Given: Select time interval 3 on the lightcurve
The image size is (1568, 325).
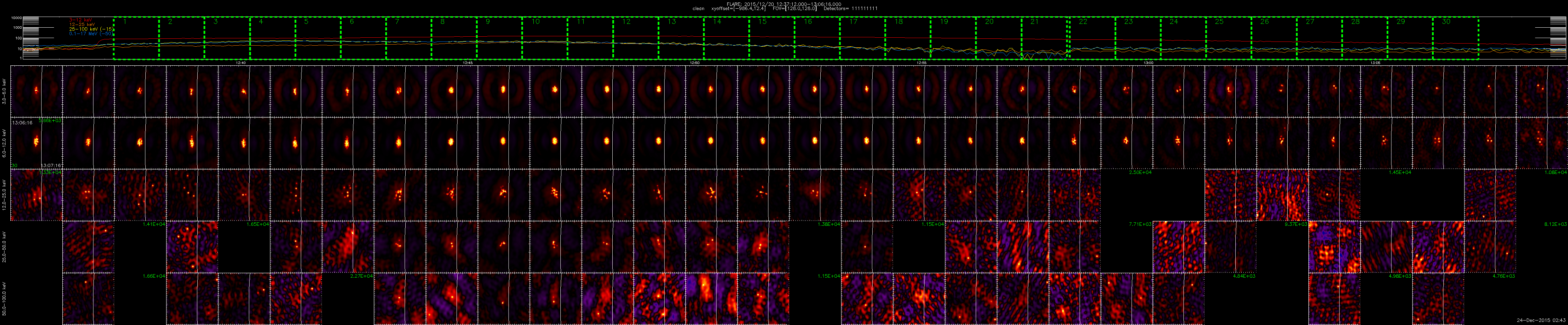Looking at the screenshot, I should (x=227, y=38).
